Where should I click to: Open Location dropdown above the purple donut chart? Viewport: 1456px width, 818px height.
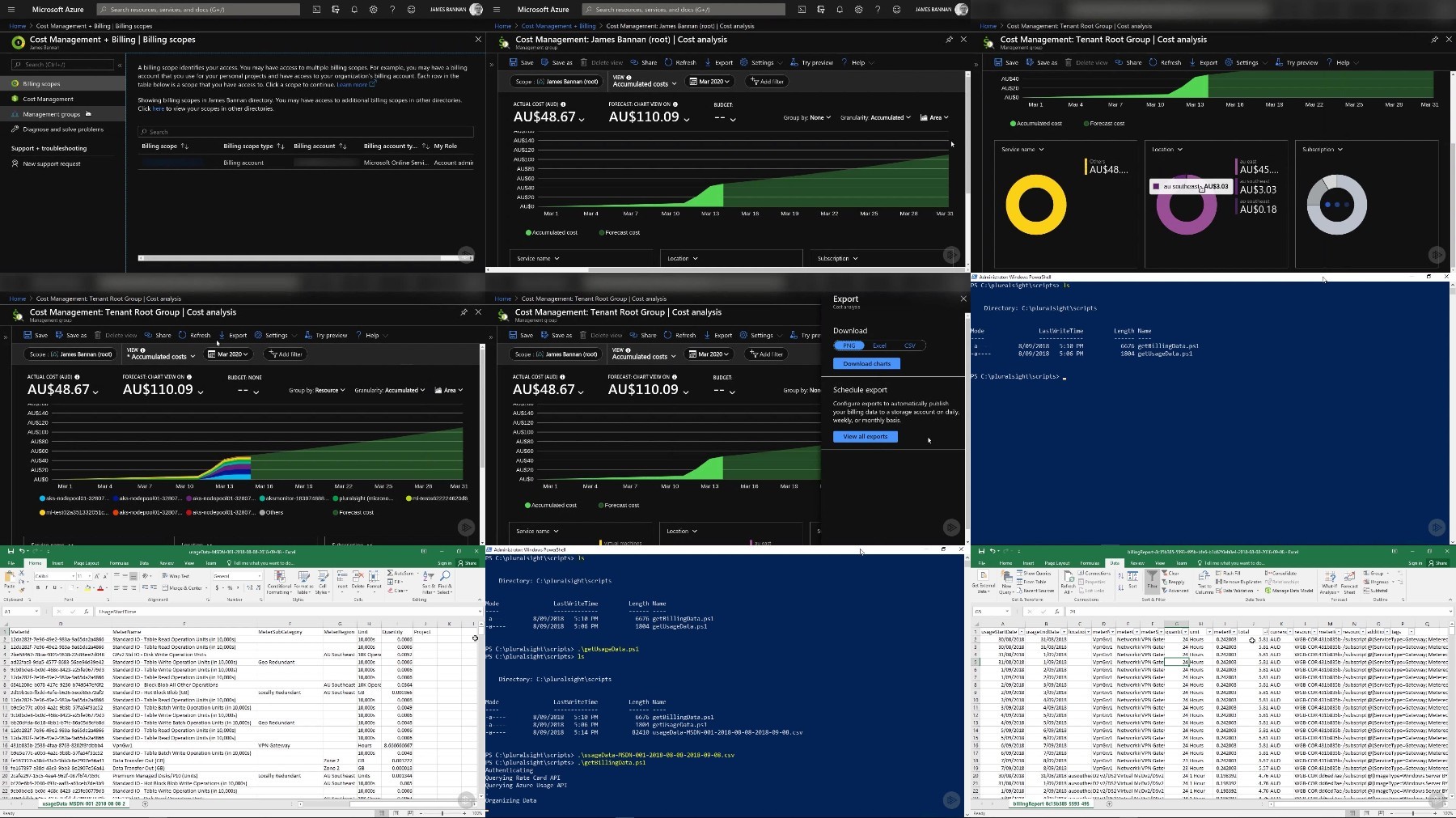tap(1167, 150)
